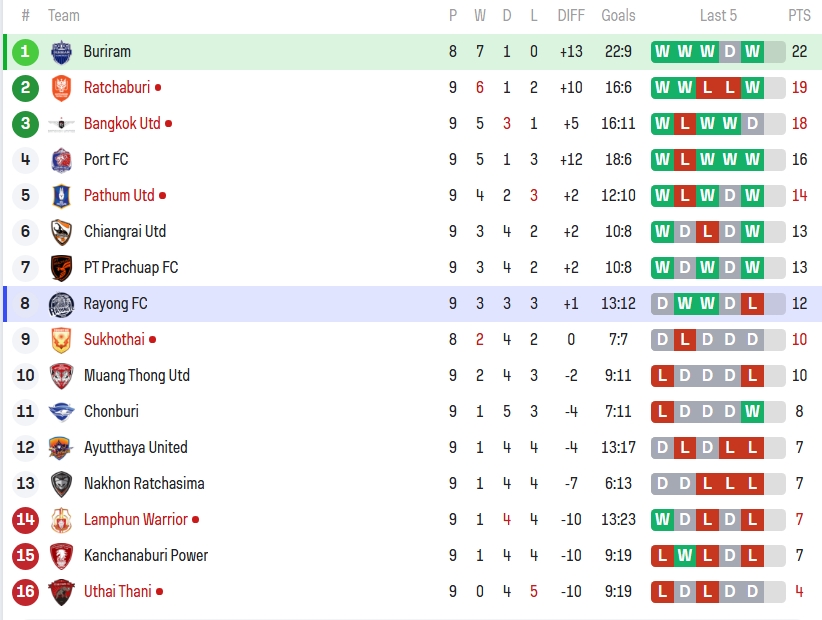Click the Rayong FC team logo
This screenshot has height=620, width=822.
tap(61, 304)
